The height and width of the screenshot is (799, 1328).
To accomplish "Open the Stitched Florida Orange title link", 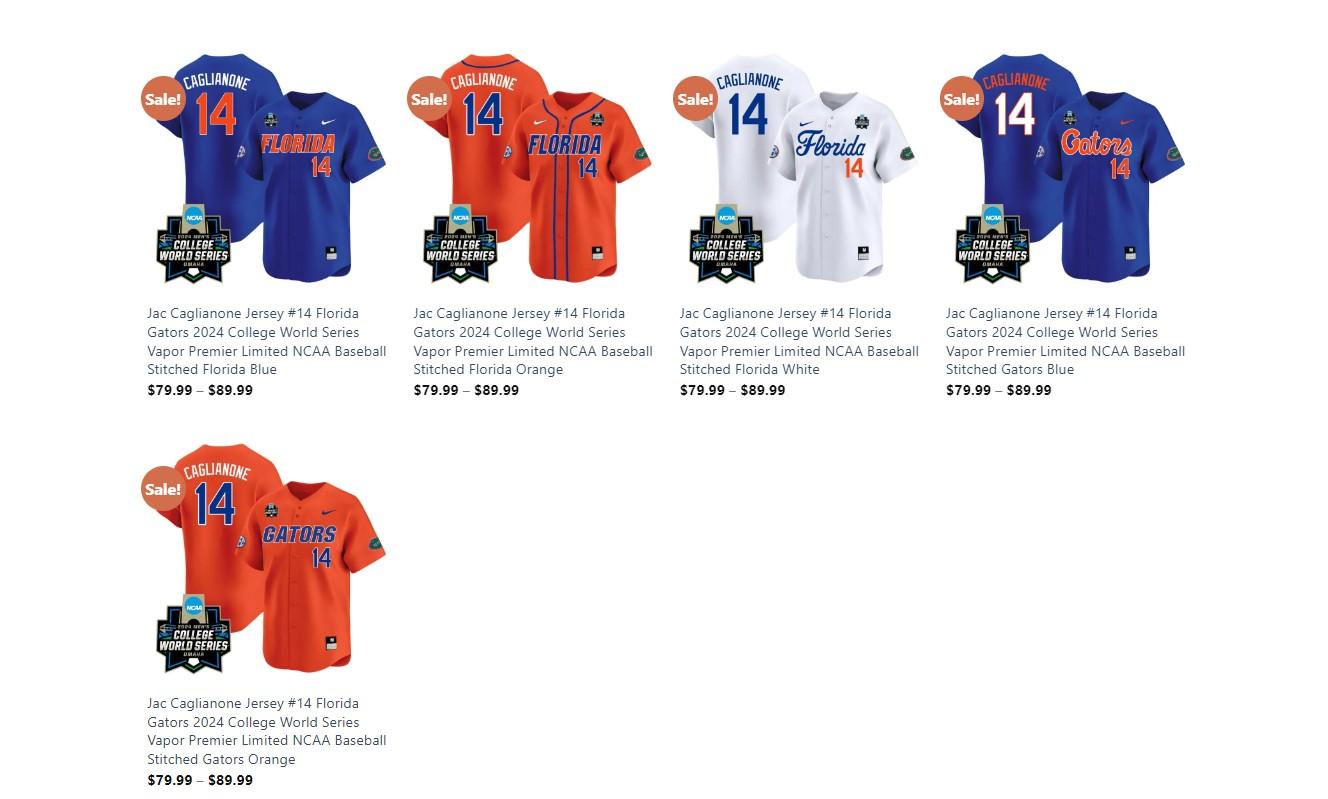I will 533,341.
